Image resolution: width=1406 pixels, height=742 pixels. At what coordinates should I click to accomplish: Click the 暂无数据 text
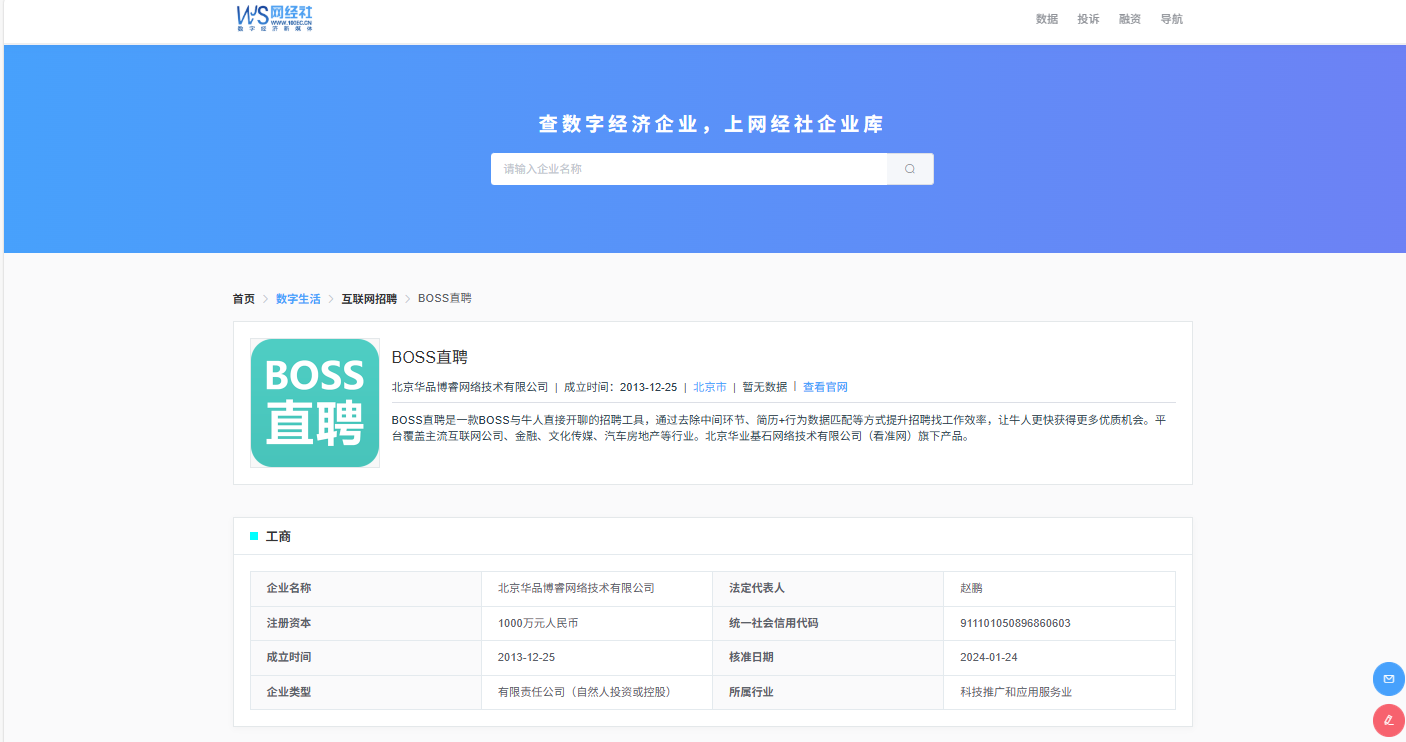tap(765, 387)
